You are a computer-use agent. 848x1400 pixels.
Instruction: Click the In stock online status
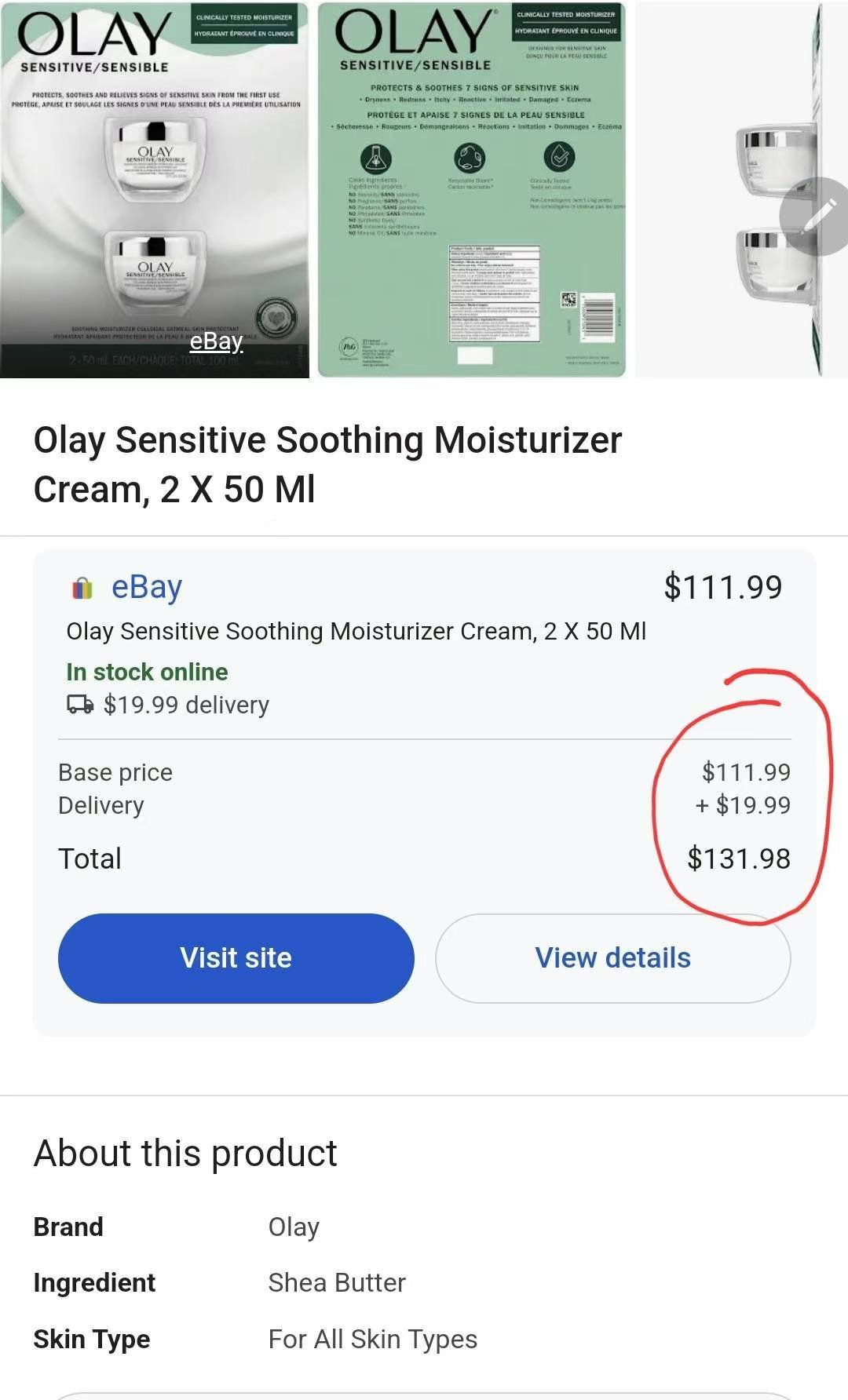(147, 672)
